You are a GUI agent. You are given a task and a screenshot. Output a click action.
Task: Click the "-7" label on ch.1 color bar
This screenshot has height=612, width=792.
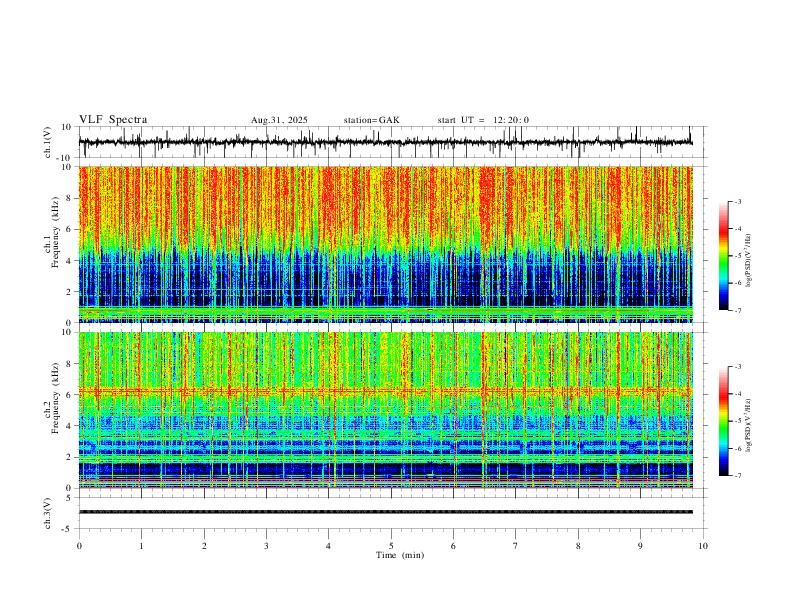coord(737,310)
